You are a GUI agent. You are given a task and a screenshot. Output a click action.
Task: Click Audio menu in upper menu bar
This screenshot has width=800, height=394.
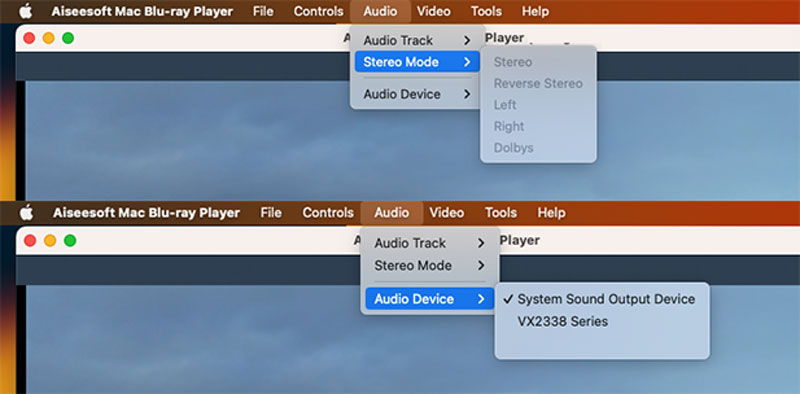380,11
